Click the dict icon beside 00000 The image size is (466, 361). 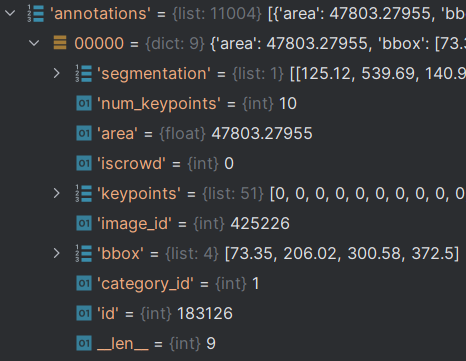point(60,43)
